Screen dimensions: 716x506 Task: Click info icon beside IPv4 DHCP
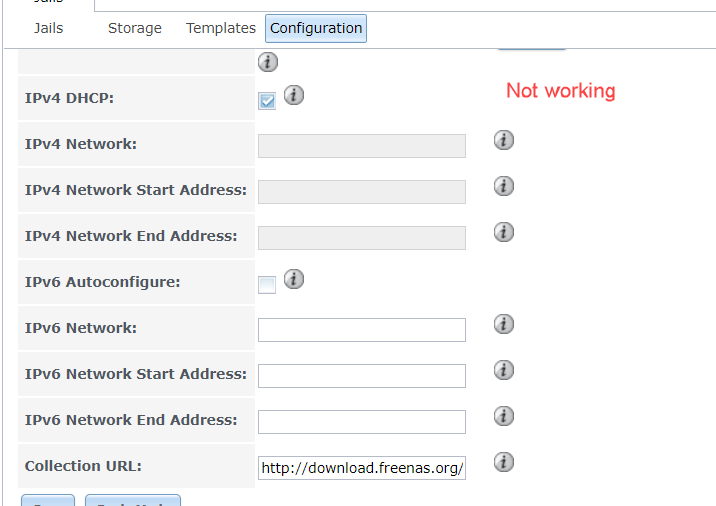(294, 96)
